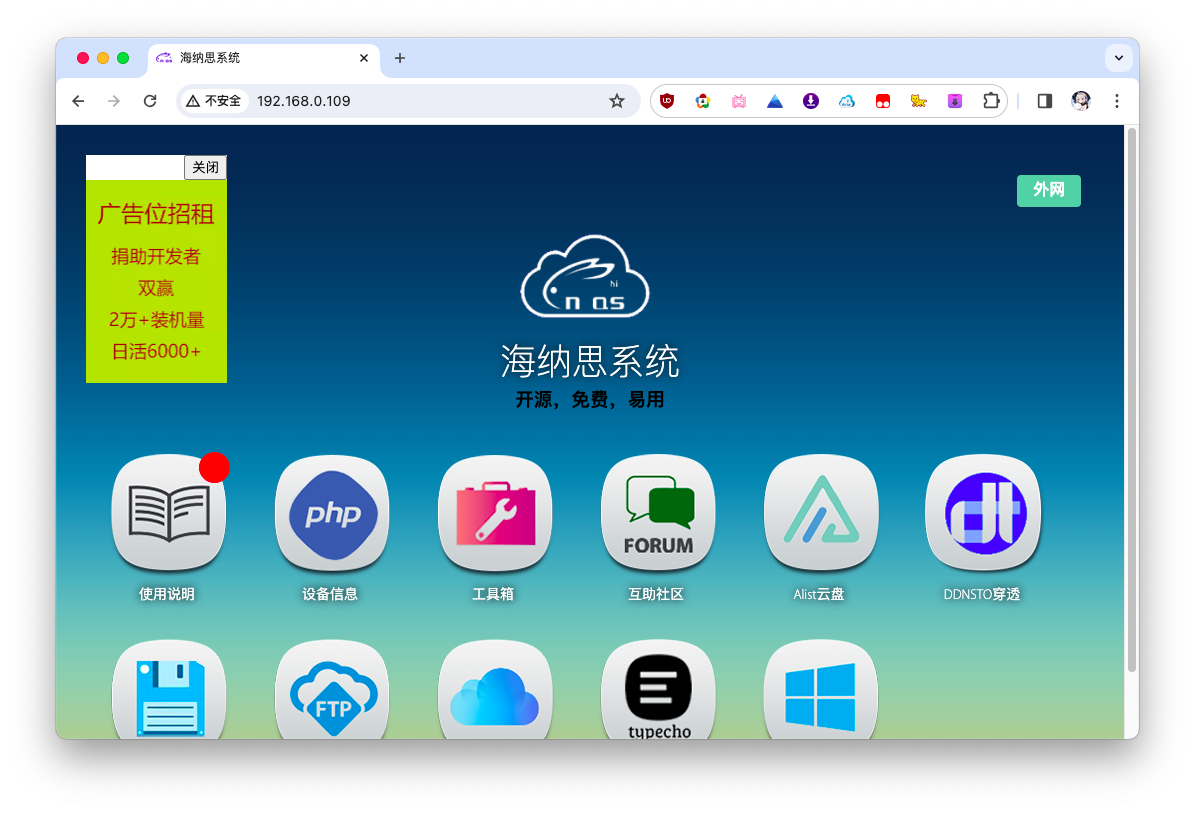Viewport: 1195px width, 813px height.
Task: Open the Extensions puzzle menu
Action: coord(991,101)
